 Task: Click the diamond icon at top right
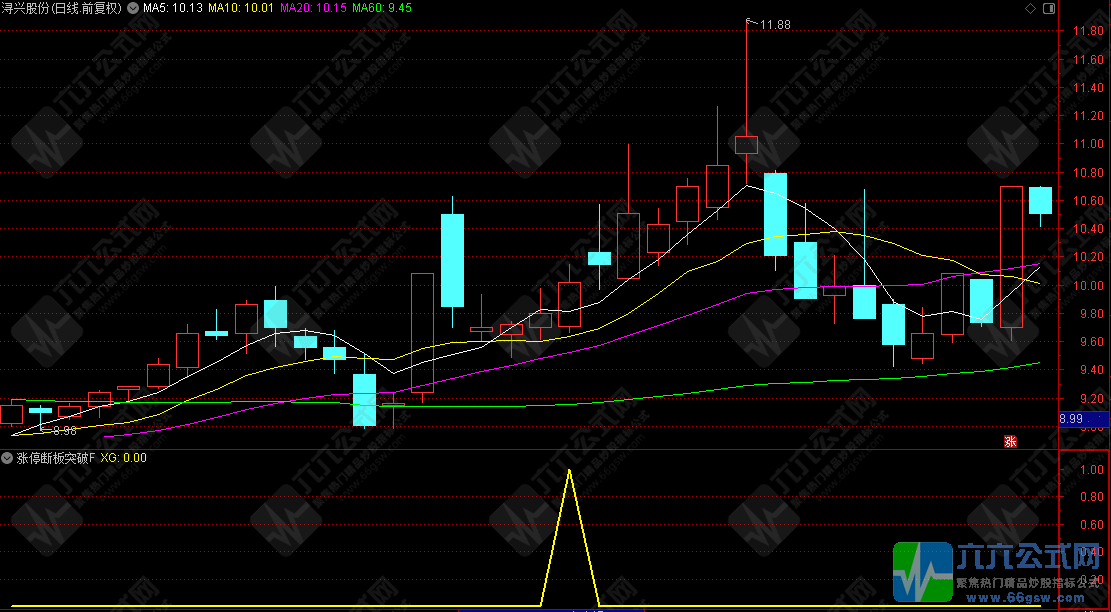[1031, 8]
